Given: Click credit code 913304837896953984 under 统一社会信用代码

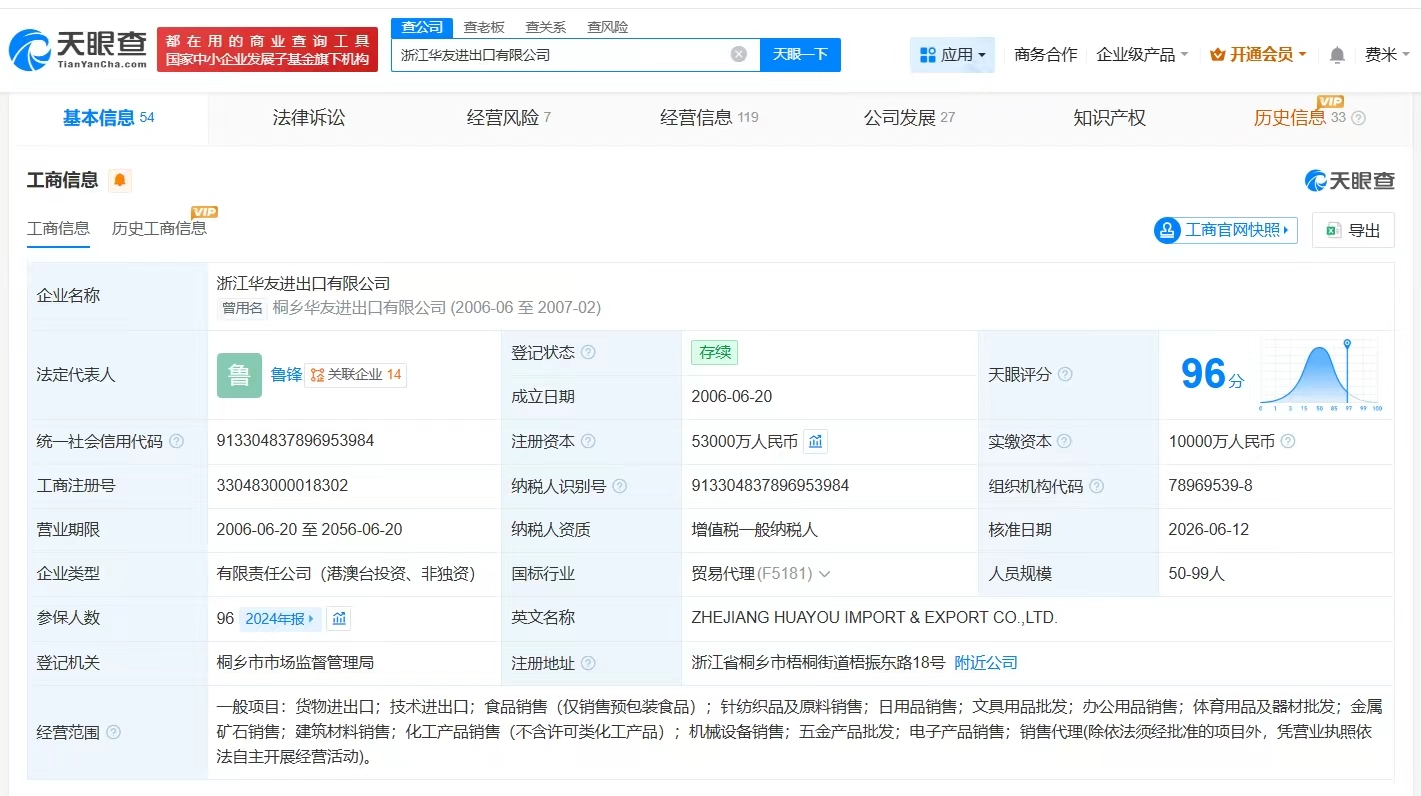Looking at the screenshot, I should point(295,441).
